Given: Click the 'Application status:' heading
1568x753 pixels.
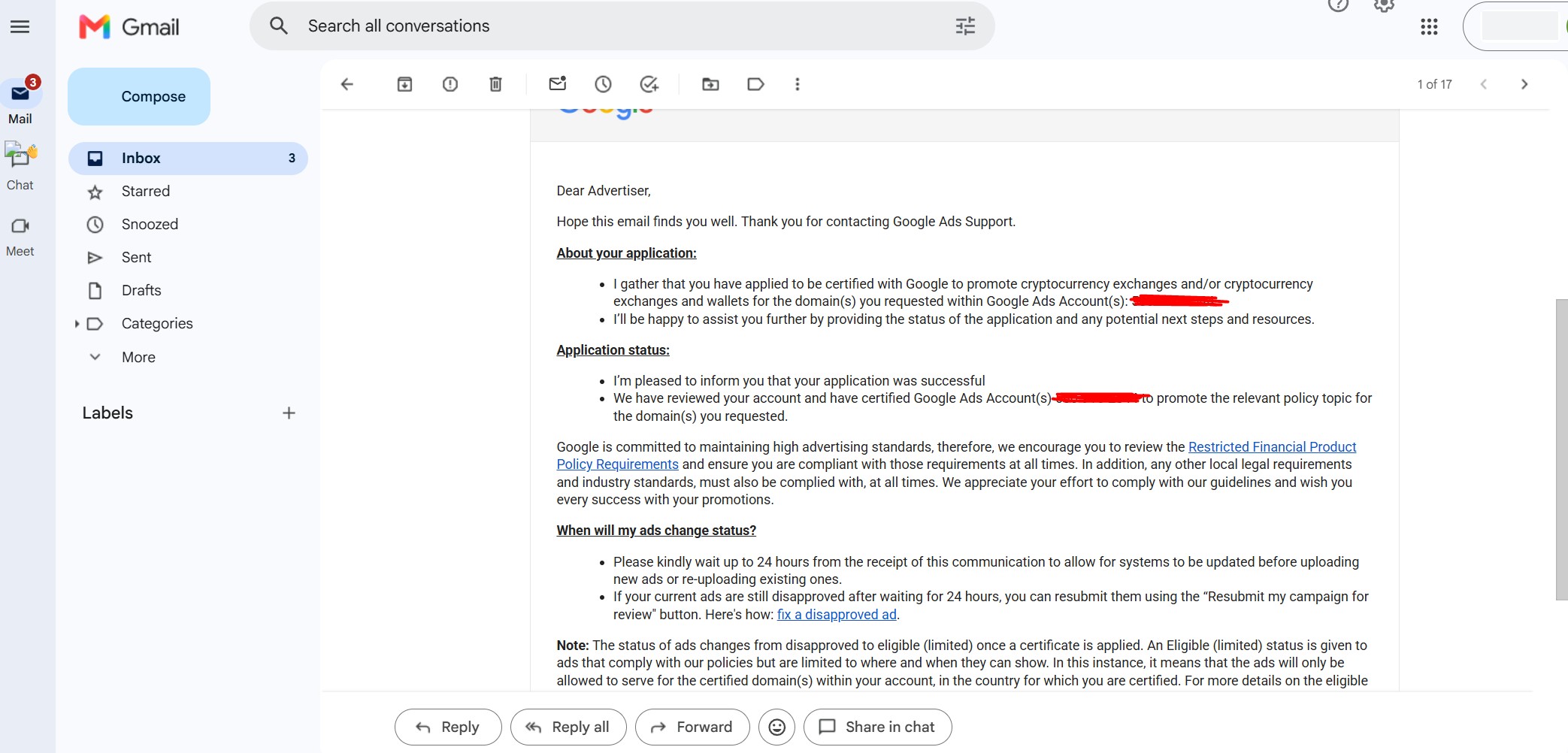Looking at the screenshot, I should (x=613, y=350).
